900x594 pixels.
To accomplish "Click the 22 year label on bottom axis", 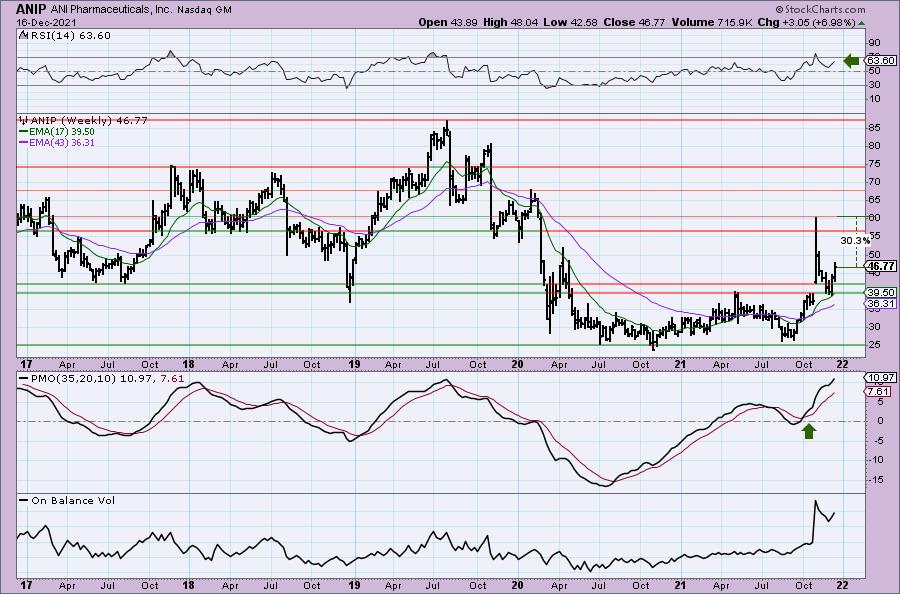I will 842,585.
